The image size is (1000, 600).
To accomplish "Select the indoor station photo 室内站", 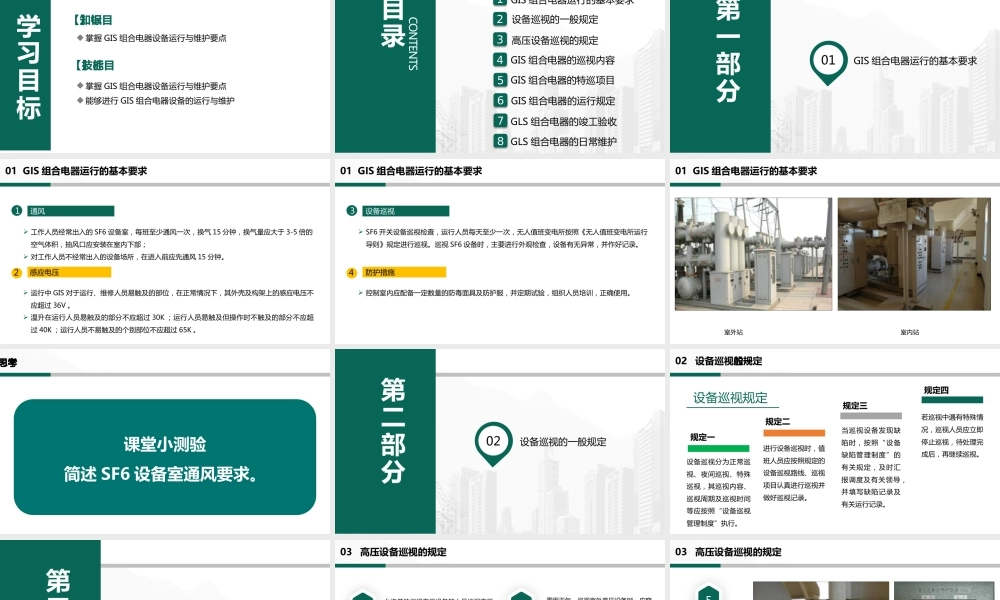I will coord(914,254).
